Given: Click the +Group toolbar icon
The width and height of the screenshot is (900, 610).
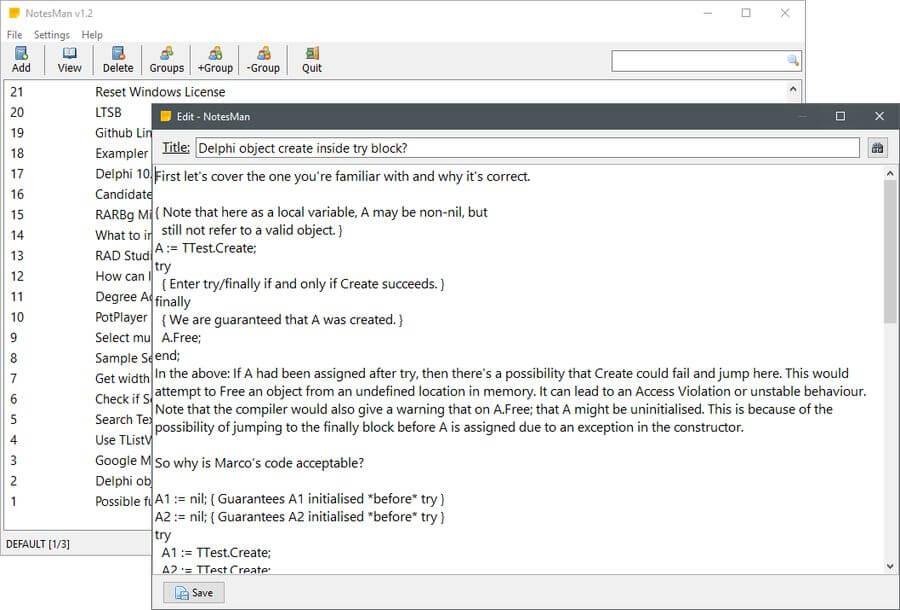Looking at the screenshot, I should 215,60.
